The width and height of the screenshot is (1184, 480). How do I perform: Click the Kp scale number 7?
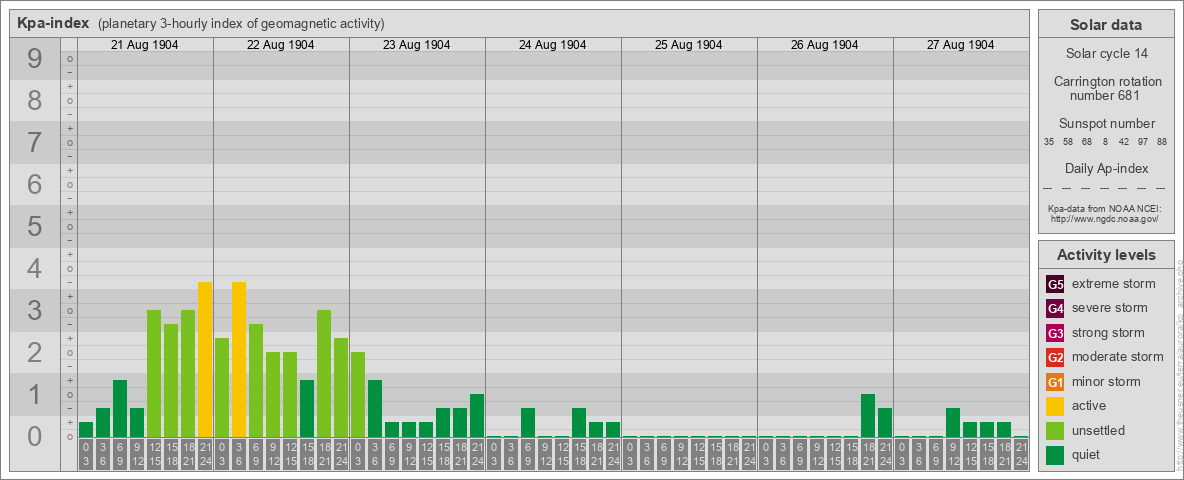point(35,143)
